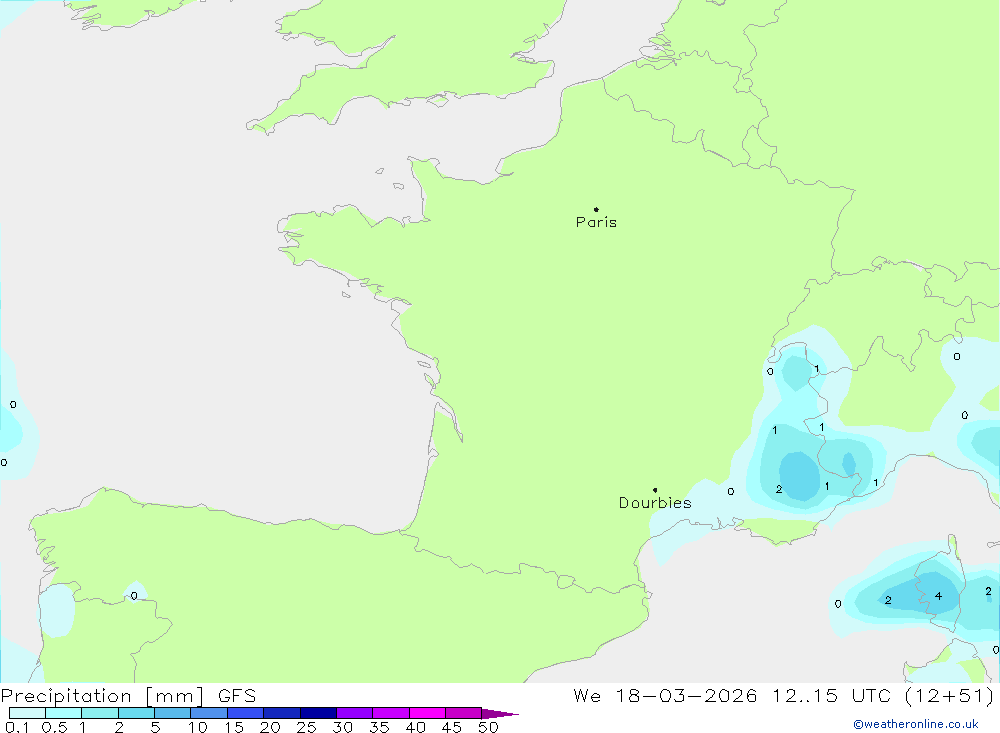Viewport: 1000px width, 733px height.
Task: Click the legend arrow tip above 50 mm
Action: [x=500, y=713]
